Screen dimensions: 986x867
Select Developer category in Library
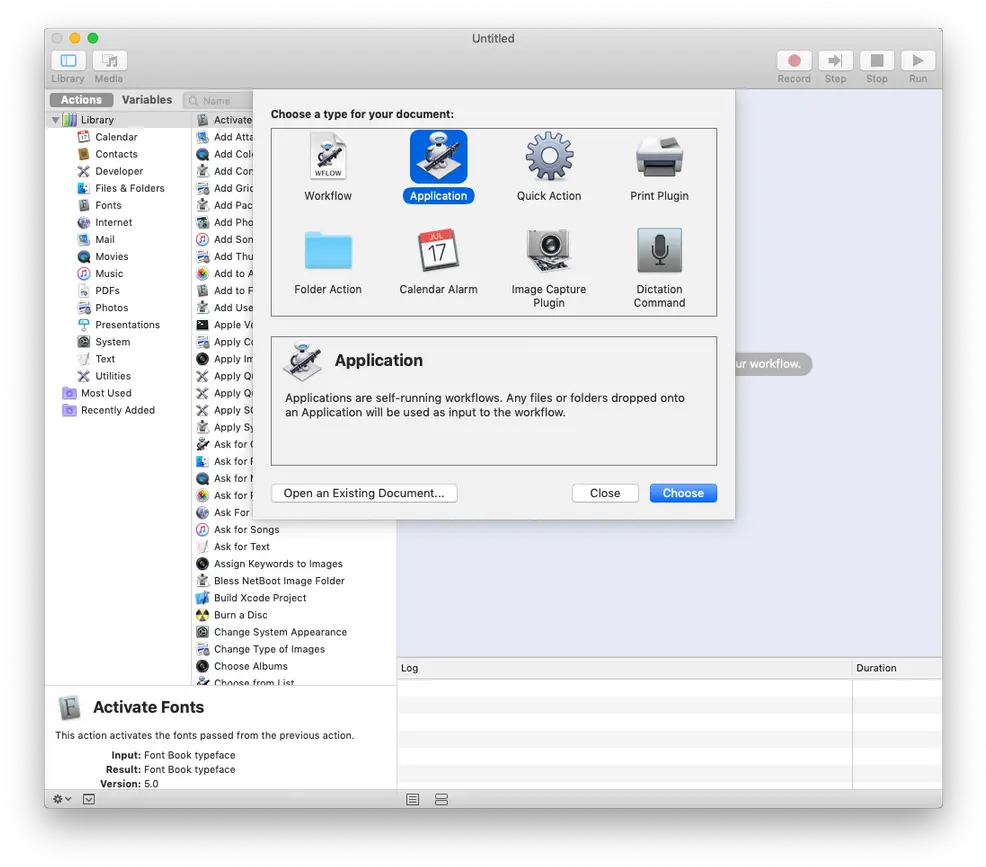click(x=119, y=171)
